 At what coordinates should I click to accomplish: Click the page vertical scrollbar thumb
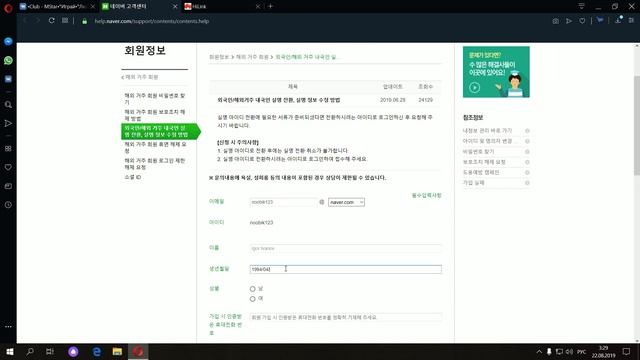[x=637, y=125]
